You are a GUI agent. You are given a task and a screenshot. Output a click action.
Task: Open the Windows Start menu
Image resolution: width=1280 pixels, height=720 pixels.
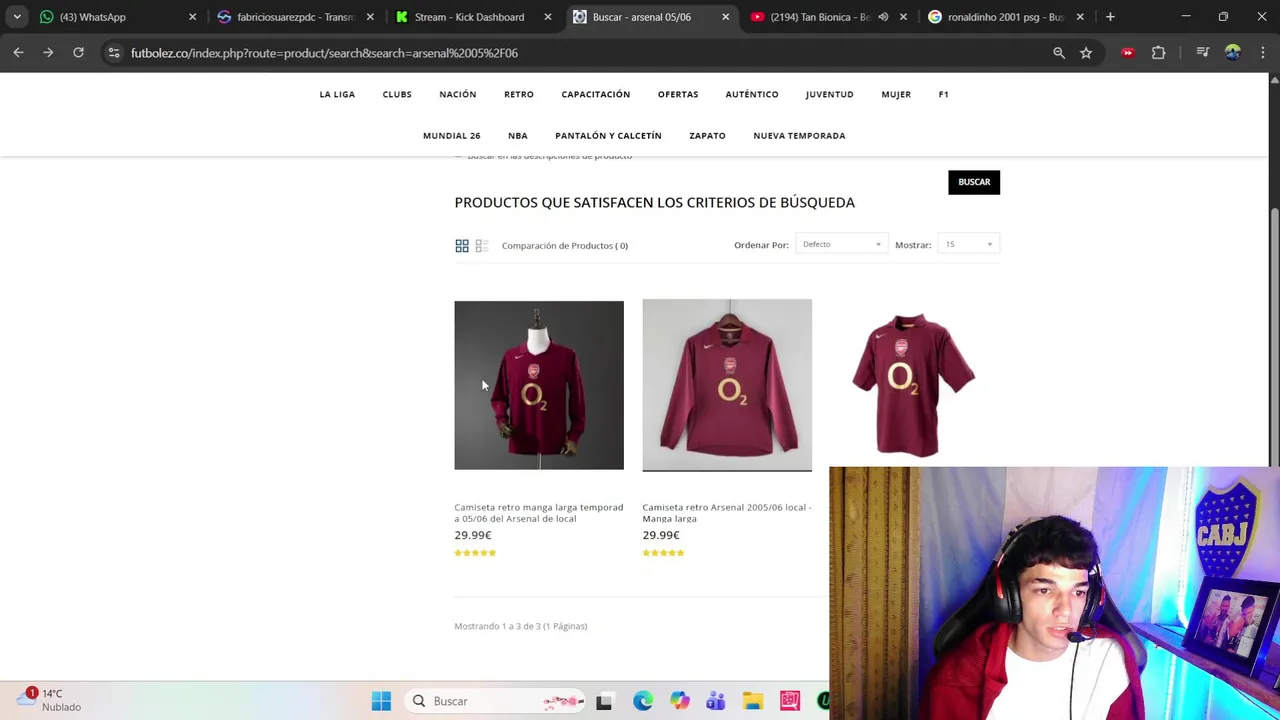tap(381, 701)
